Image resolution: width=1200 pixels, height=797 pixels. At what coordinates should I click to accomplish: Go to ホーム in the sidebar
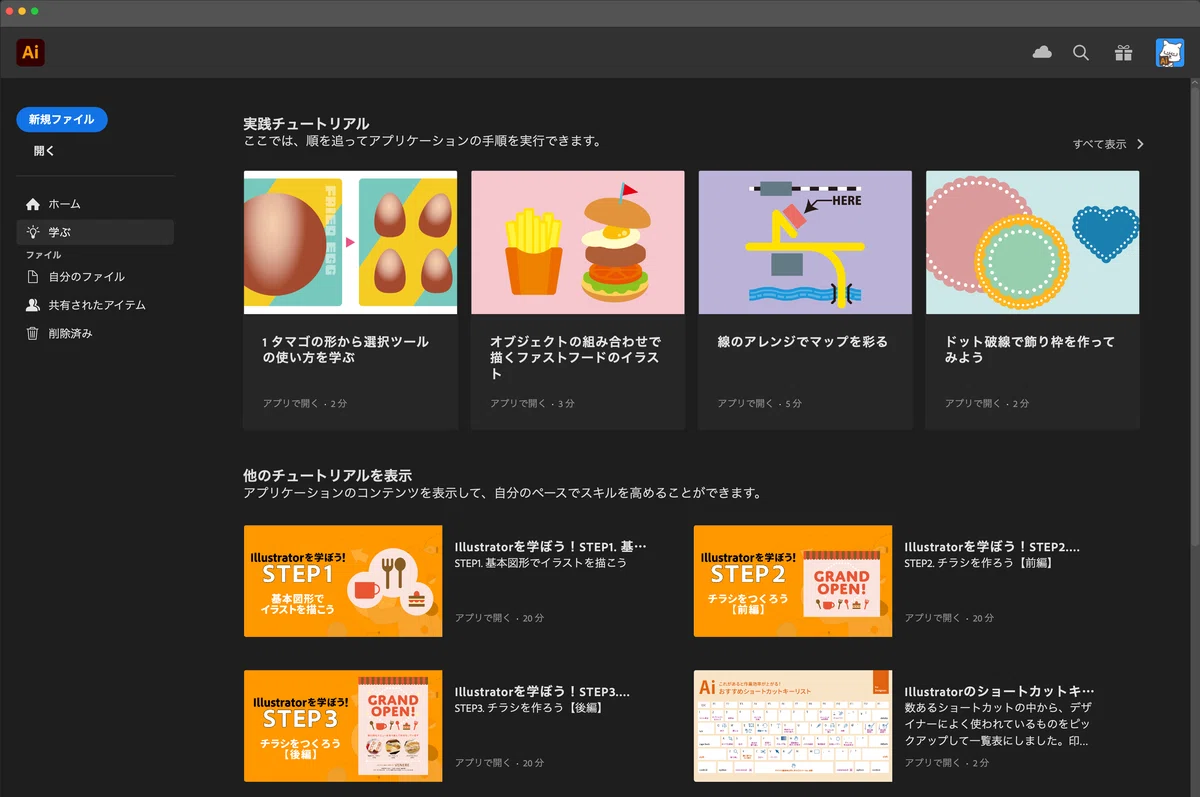coord(95,204)
